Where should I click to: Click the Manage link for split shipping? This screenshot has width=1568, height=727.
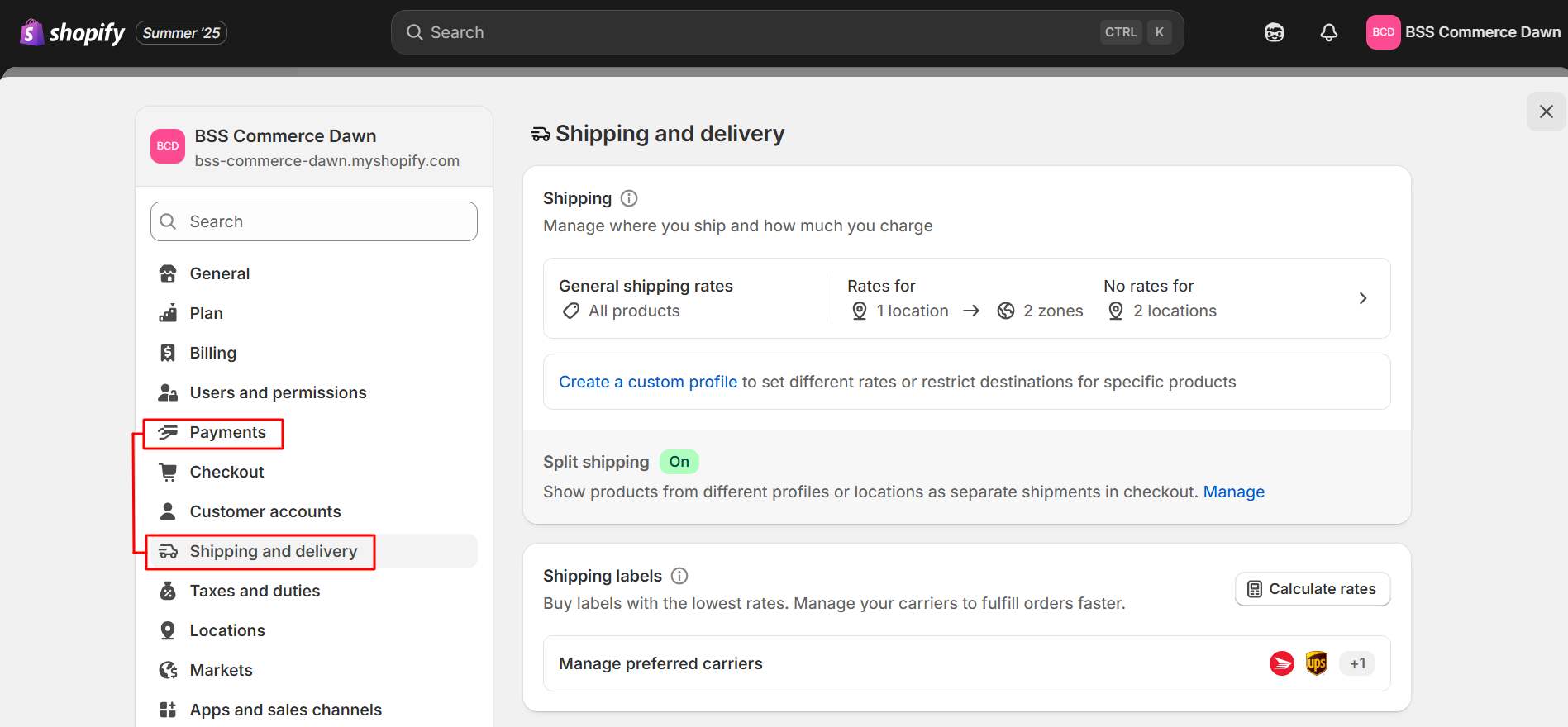(1234, 492)
